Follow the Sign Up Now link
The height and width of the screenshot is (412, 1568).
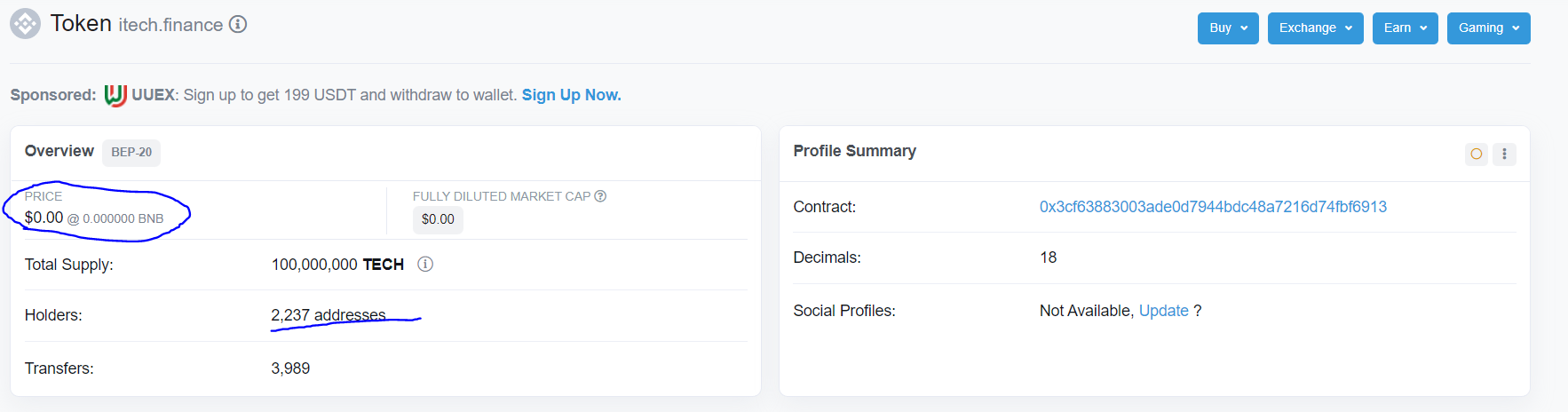pyautogui.click(x=571, y=95)
